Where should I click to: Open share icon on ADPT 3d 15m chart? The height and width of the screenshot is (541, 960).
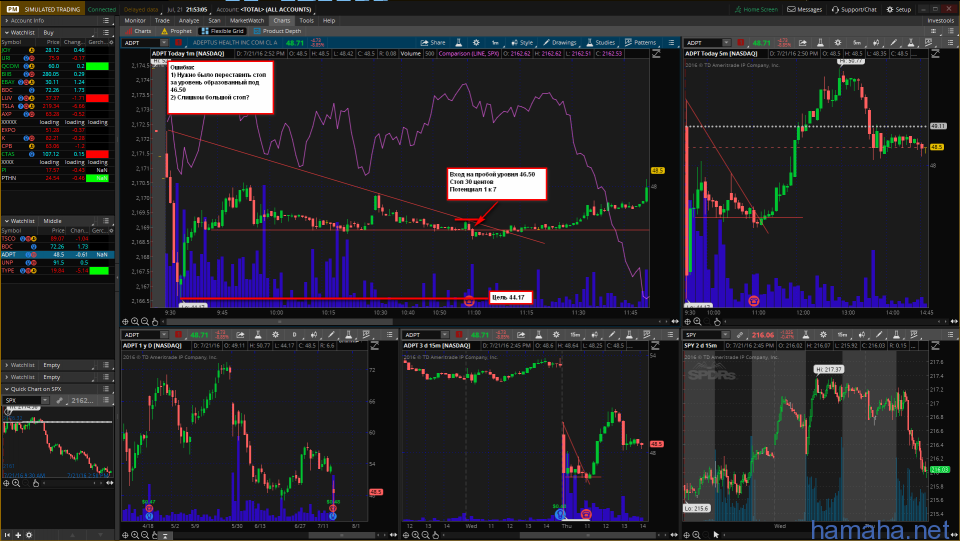[x=521, y=335]
